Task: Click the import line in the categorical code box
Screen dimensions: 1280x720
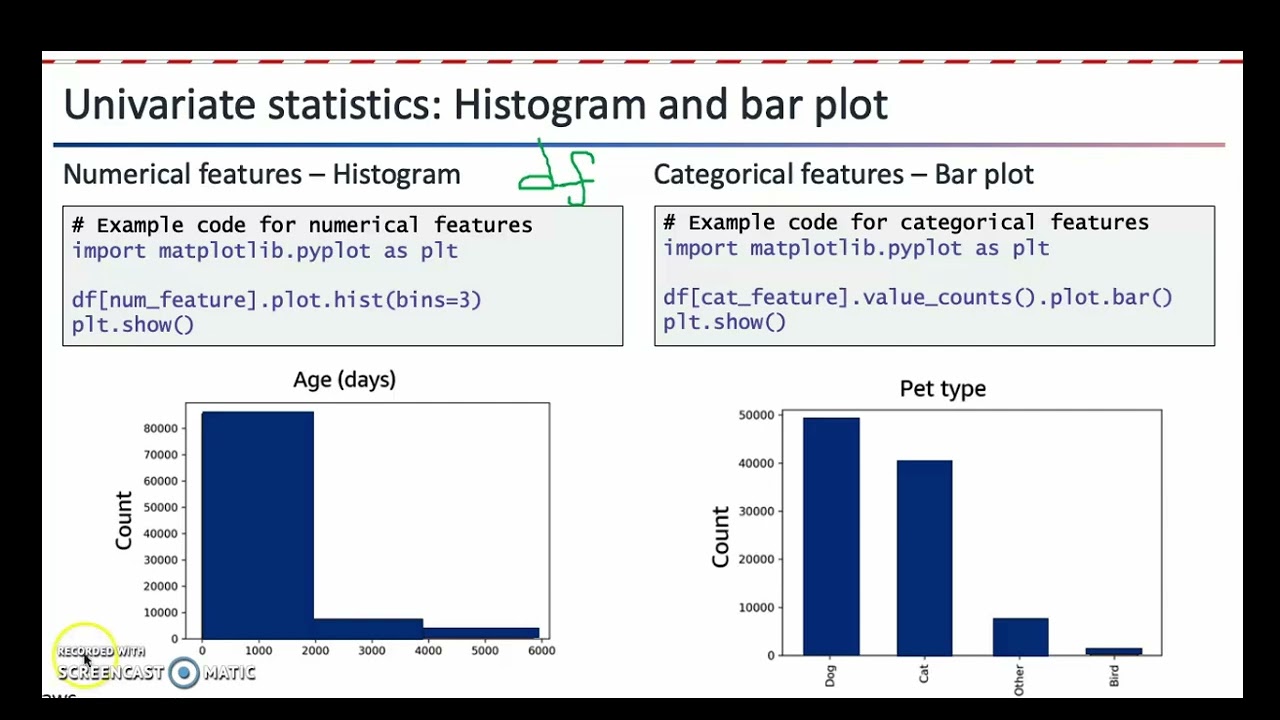Action: click(856, 248)
